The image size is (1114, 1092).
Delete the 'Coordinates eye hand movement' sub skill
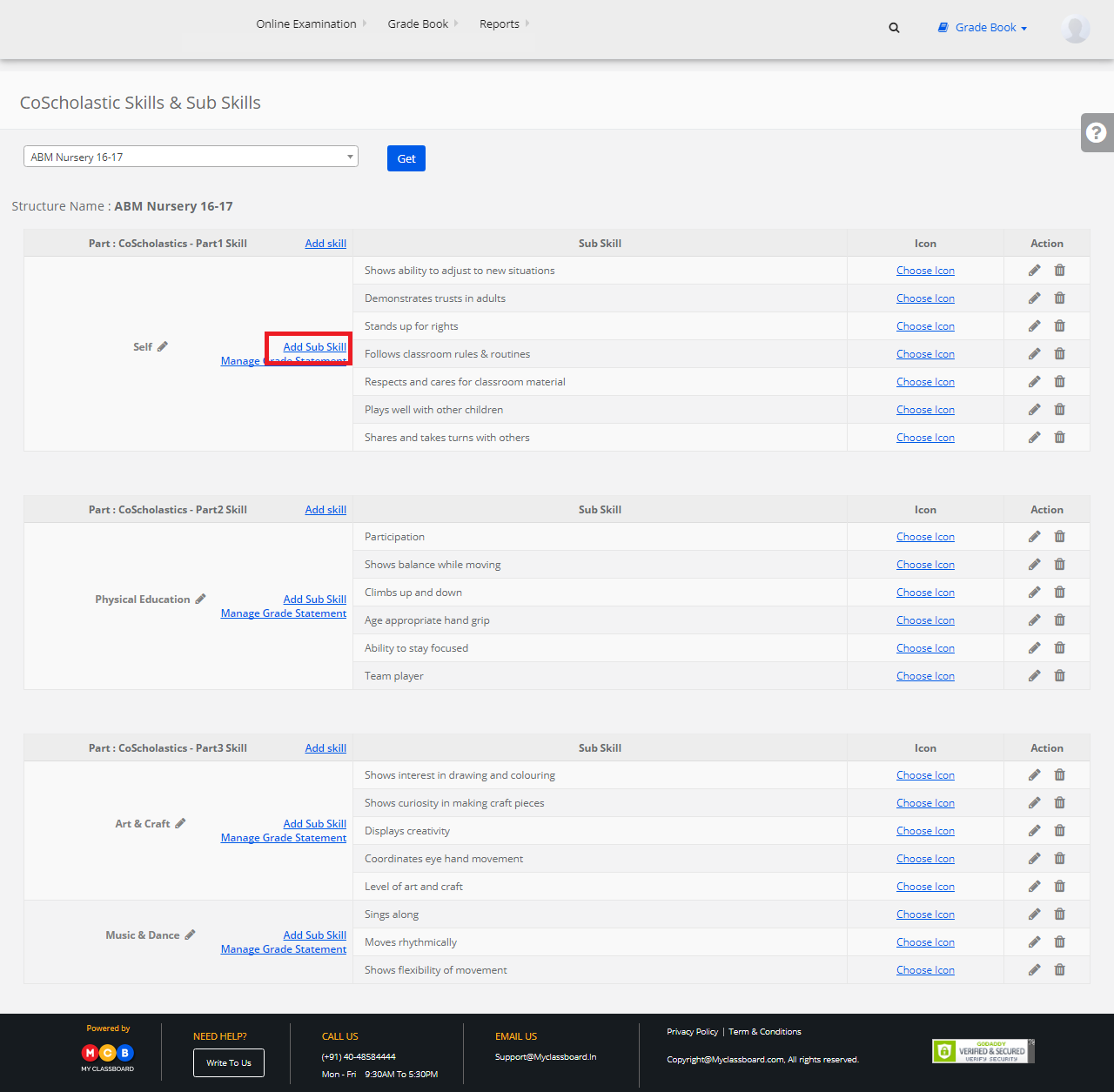click(x=1059, y=859)
